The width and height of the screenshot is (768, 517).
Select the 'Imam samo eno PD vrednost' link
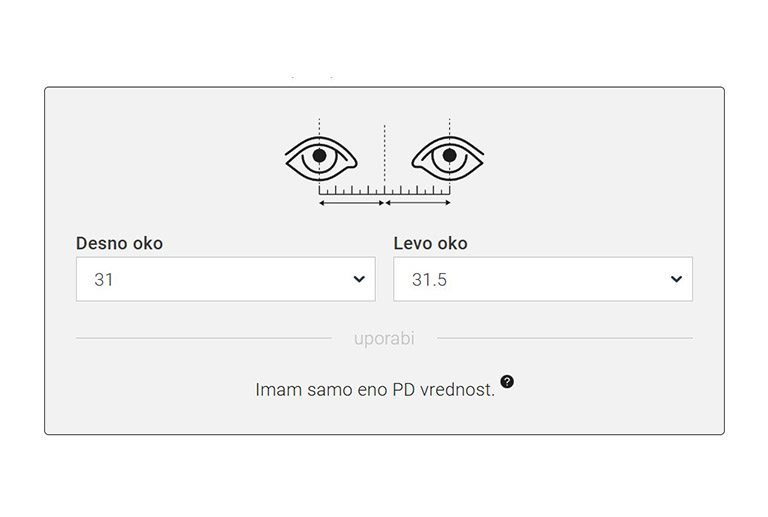[375, 390]
